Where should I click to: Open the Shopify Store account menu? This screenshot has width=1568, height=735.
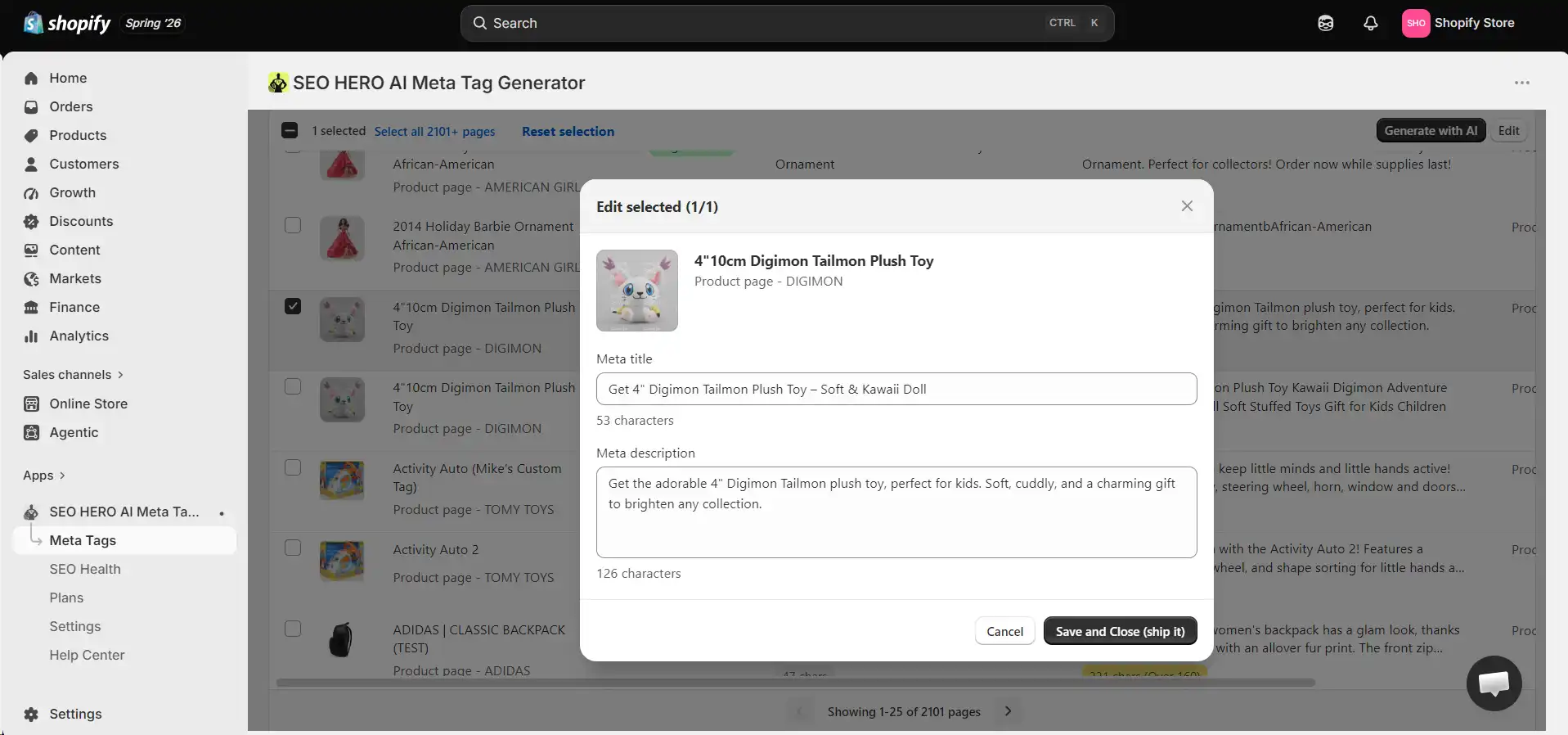pos(1459,23)
